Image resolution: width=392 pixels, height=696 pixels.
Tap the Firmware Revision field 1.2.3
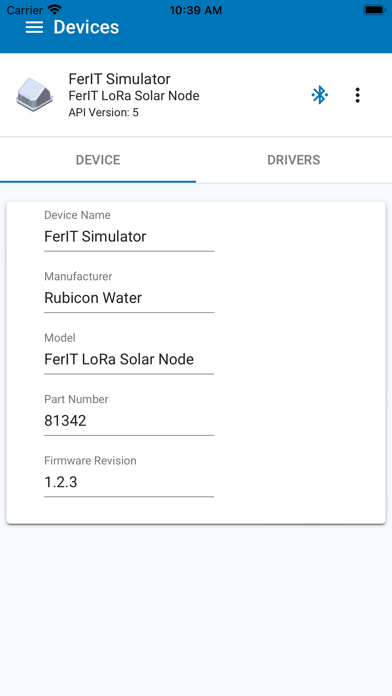pyautogui.click(x=129, y=482)
